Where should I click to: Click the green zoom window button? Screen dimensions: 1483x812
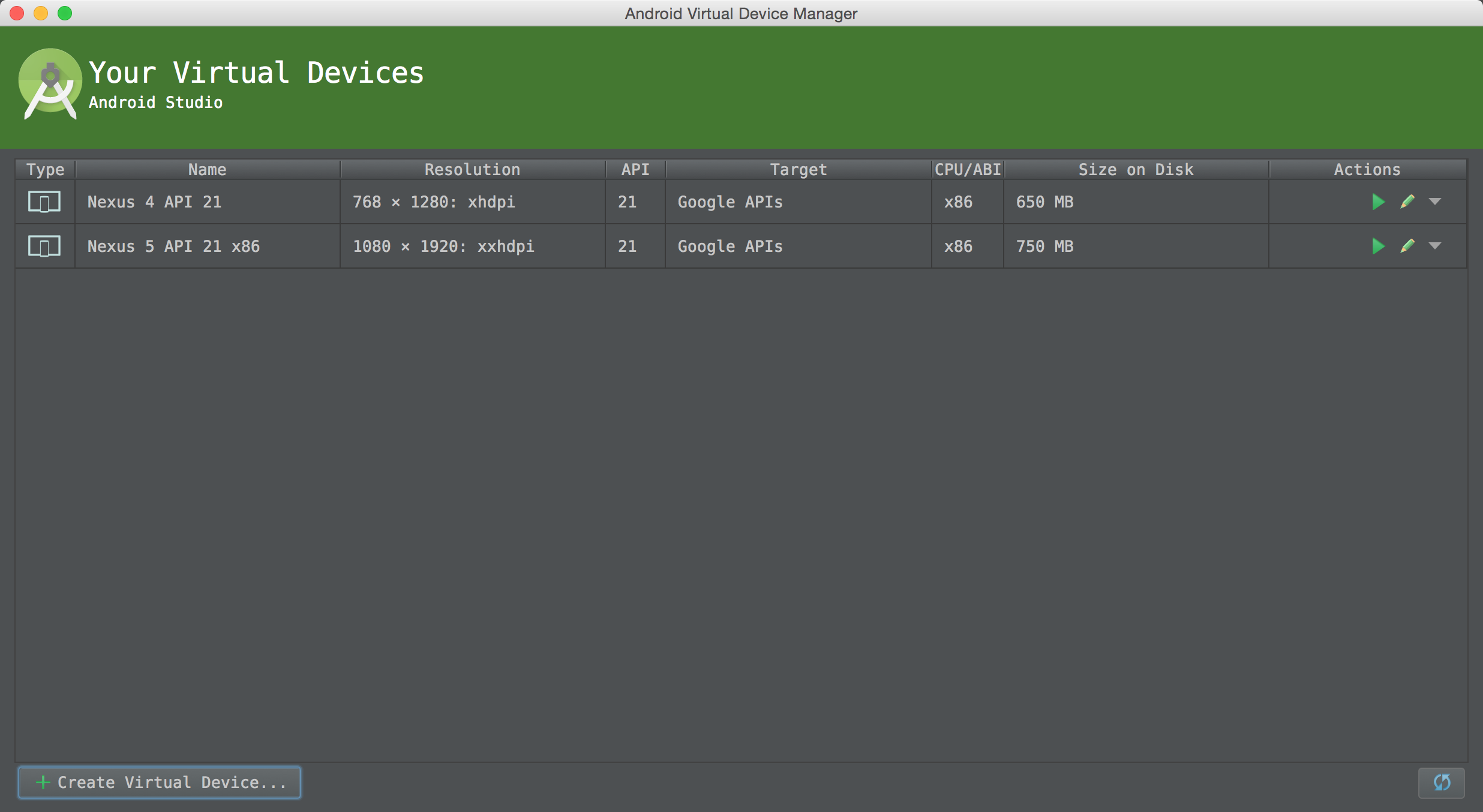[65, 13]
